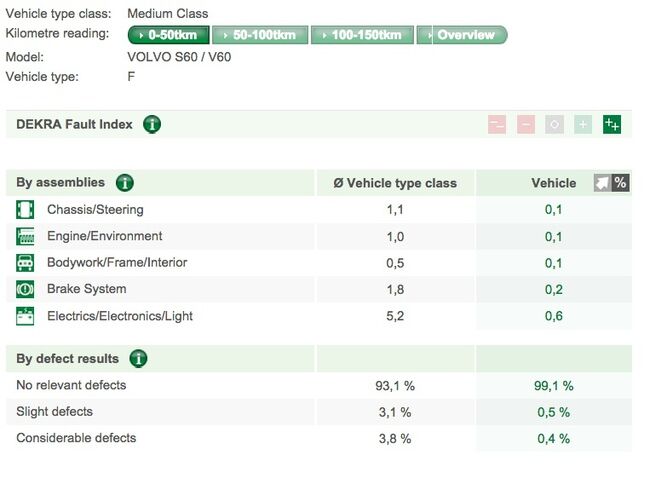Click the Chassis/Steering assembly icon

pyautogui.click(x=26, y=210)
